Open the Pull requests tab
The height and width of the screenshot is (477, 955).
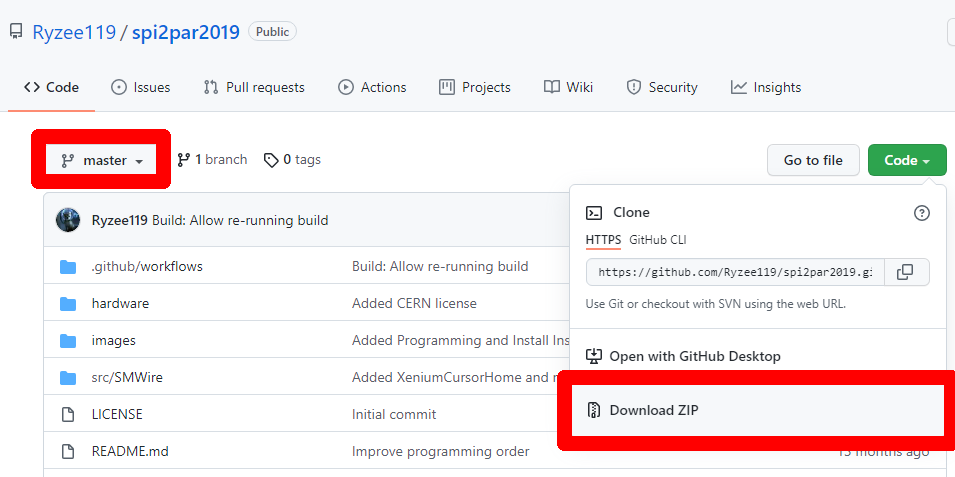254,88
